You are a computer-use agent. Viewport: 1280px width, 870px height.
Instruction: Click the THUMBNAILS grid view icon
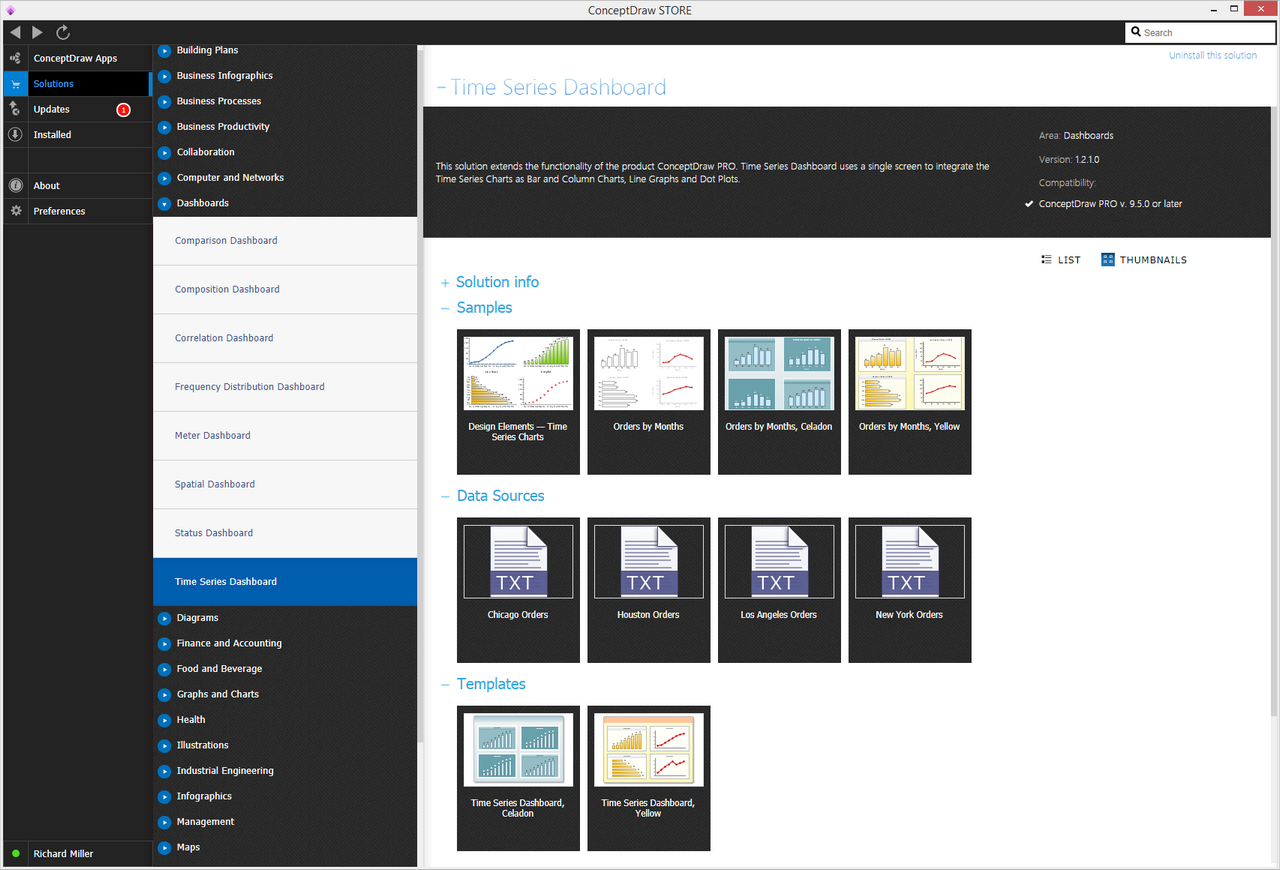1108,259
